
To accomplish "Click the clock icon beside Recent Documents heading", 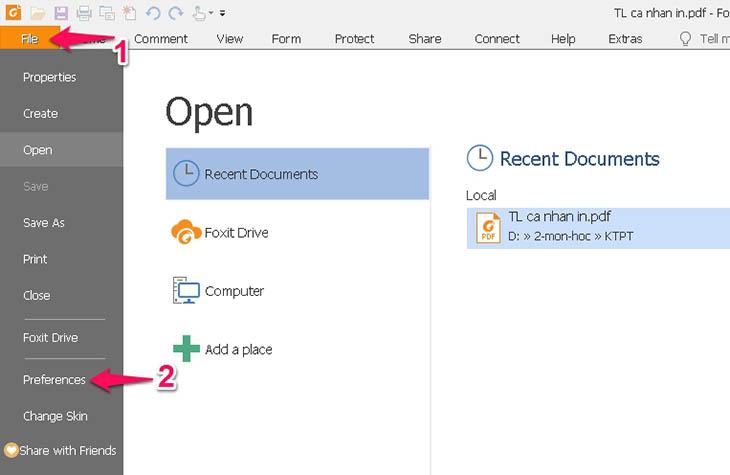I will click(480, 158).
